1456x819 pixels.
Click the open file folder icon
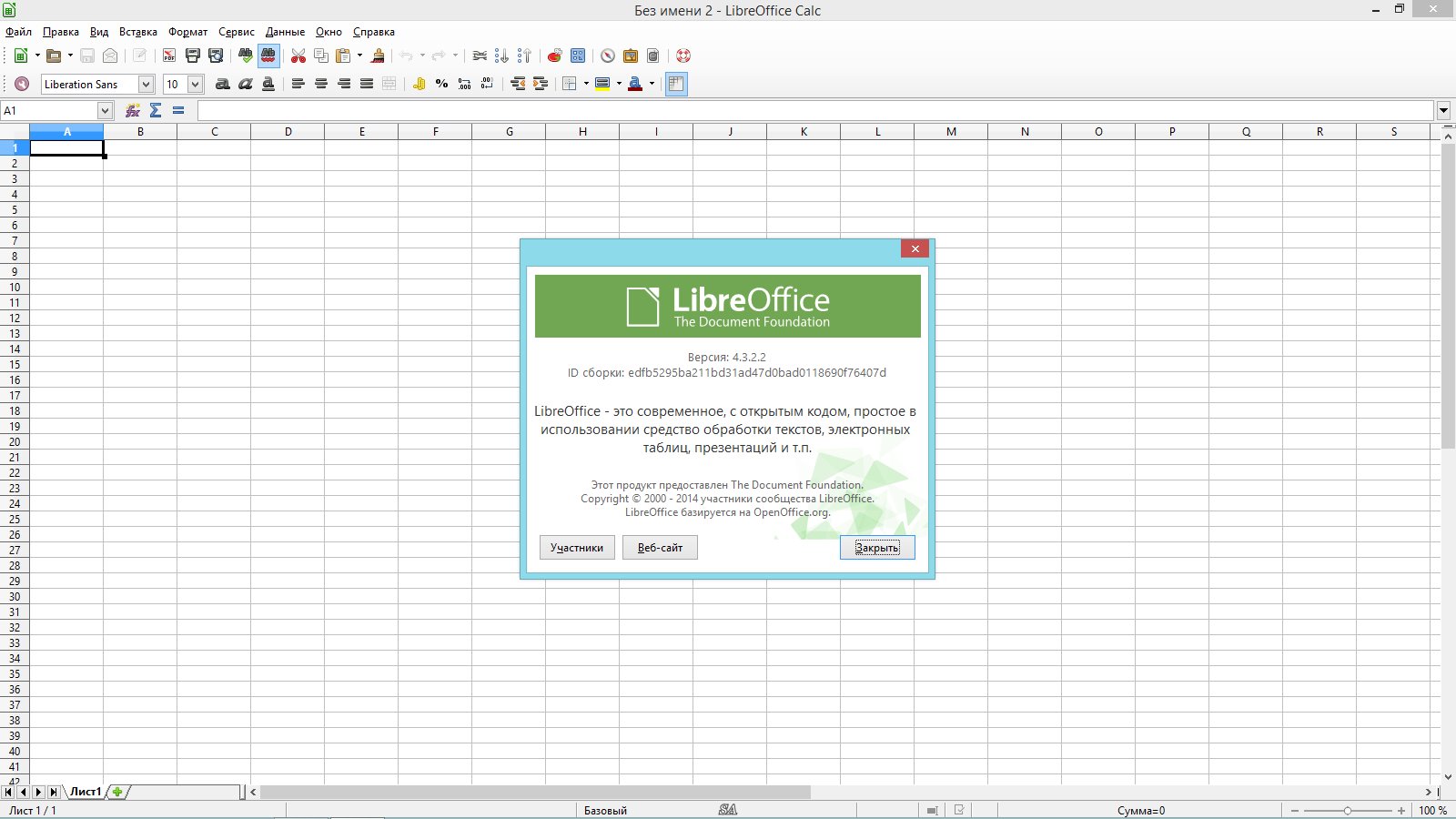54,56
